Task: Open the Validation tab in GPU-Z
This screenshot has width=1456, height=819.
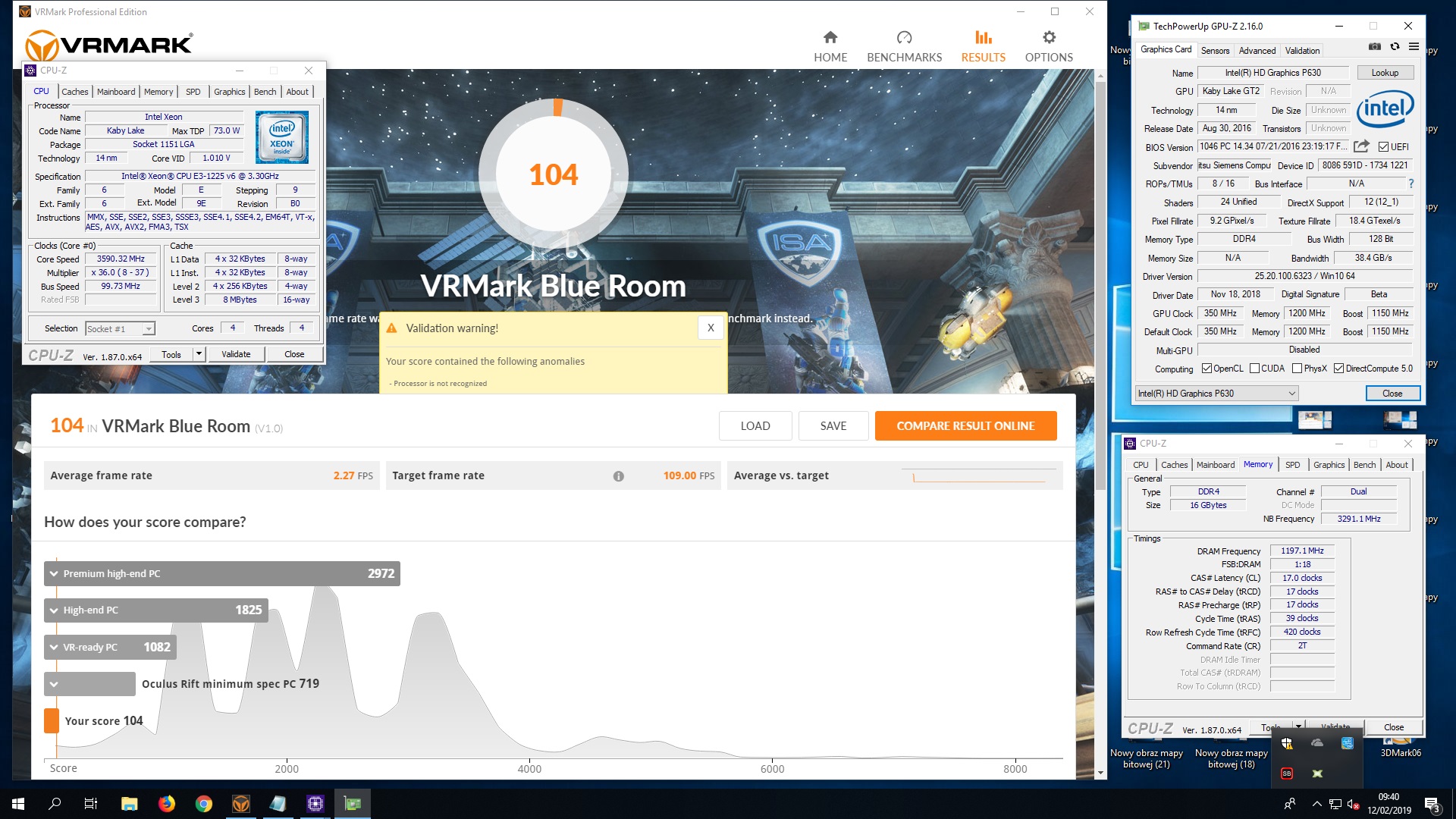Action: [1302, 51]
